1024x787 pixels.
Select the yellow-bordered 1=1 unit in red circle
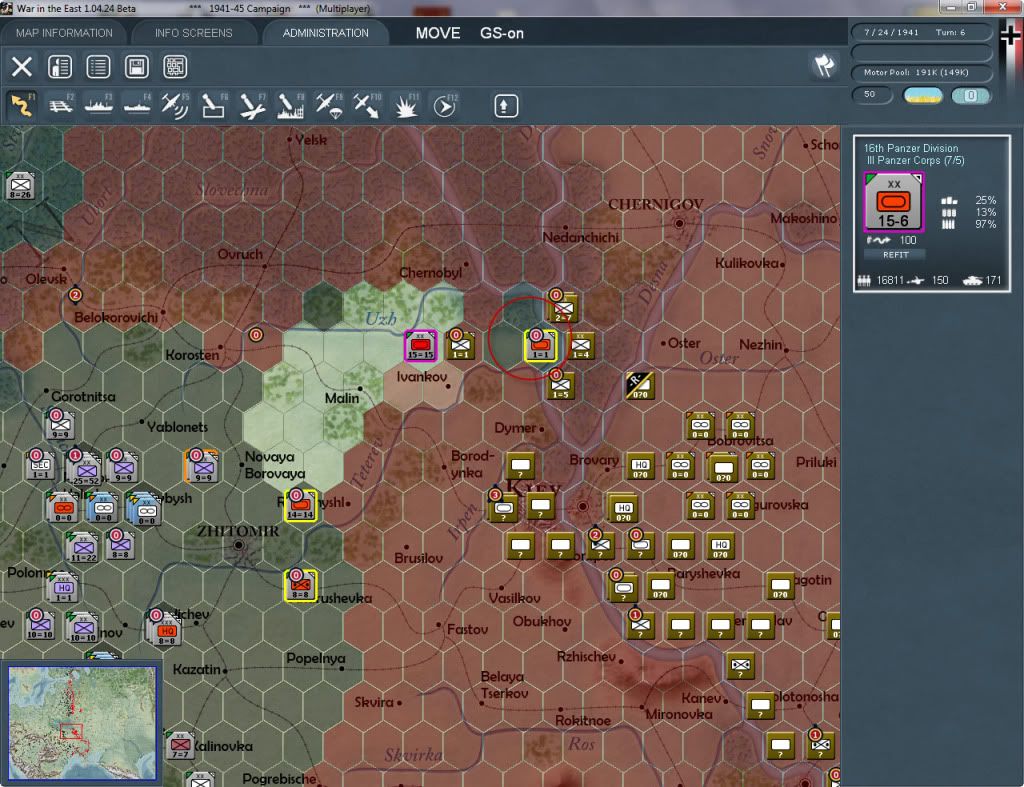click(x=541, y=346)
